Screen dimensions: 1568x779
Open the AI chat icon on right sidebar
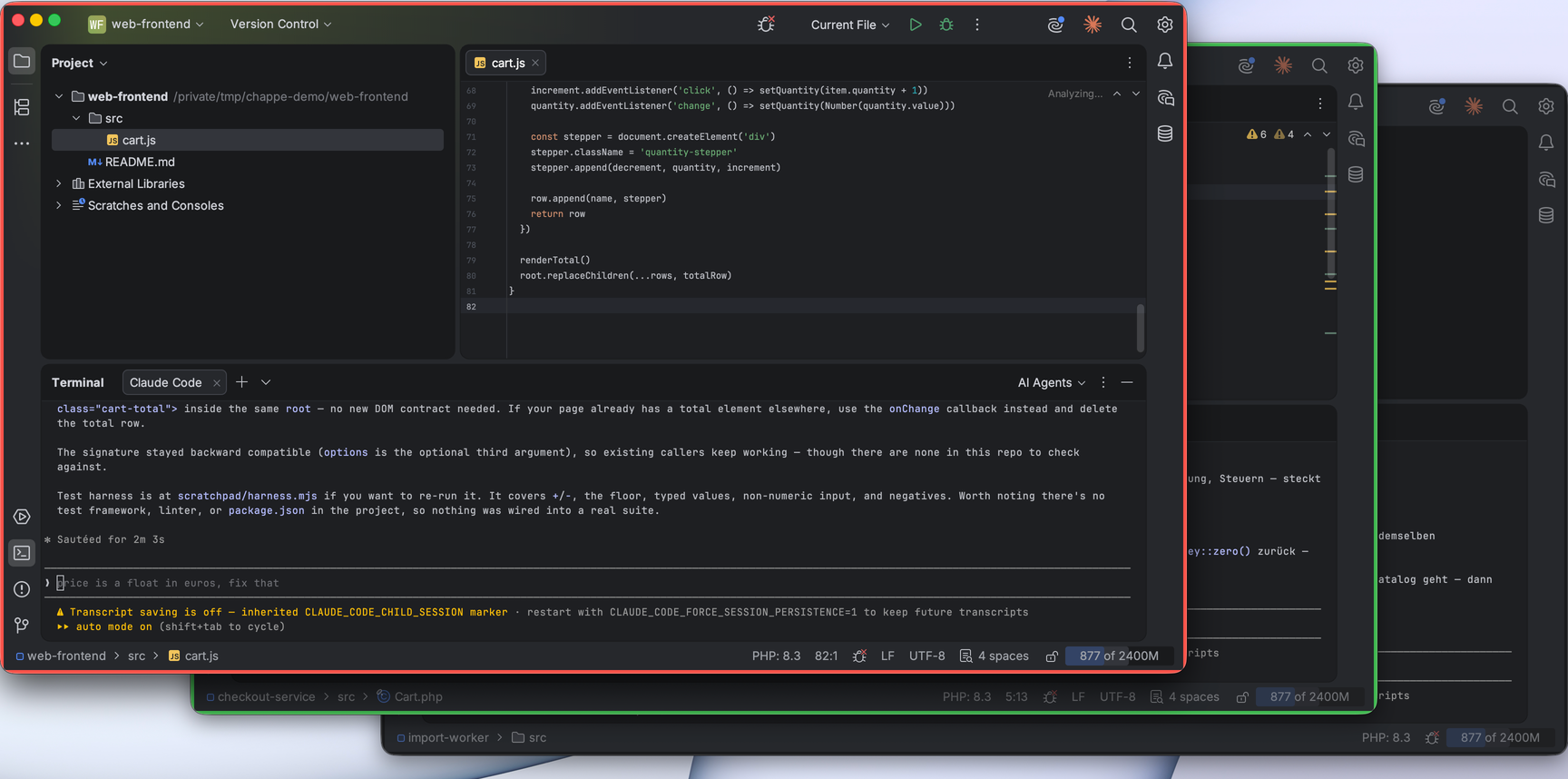tap(1165, 97)
